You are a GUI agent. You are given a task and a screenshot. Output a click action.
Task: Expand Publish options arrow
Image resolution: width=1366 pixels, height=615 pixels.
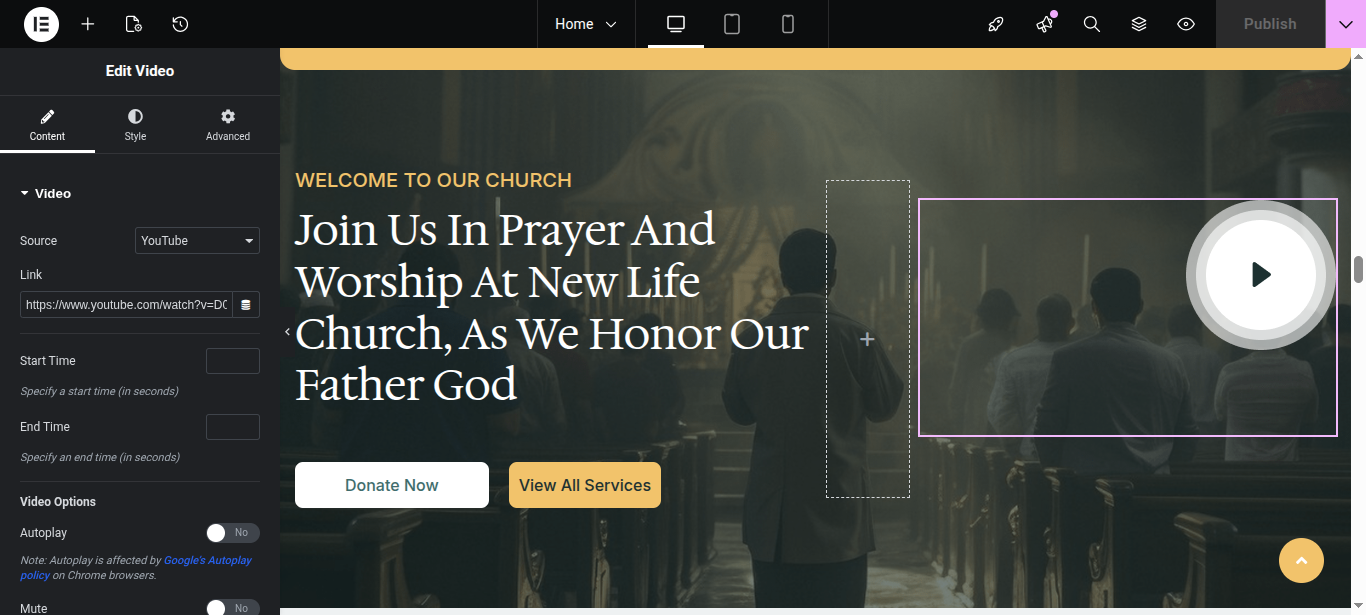pyautogui.click(x=1345, y=24)
